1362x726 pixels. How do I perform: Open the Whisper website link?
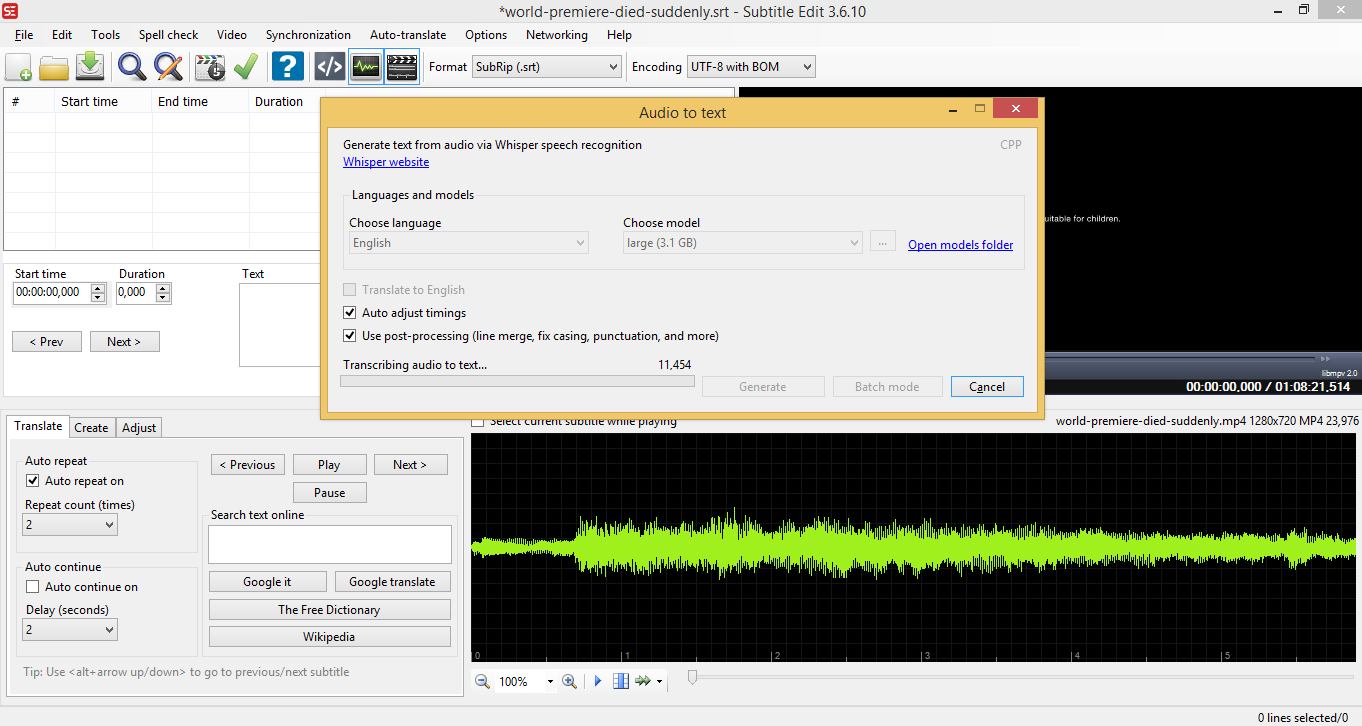coord(385,161)
